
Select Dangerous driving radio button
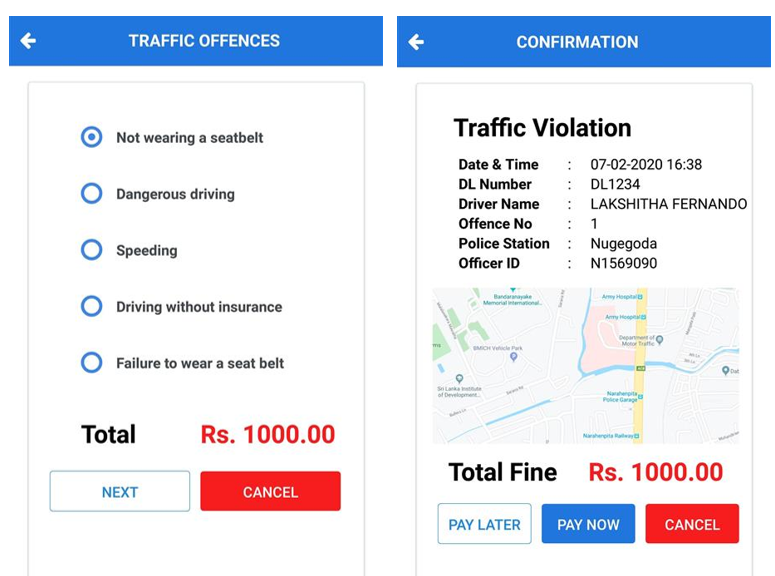pyautogui.click(x=91, y=193)
